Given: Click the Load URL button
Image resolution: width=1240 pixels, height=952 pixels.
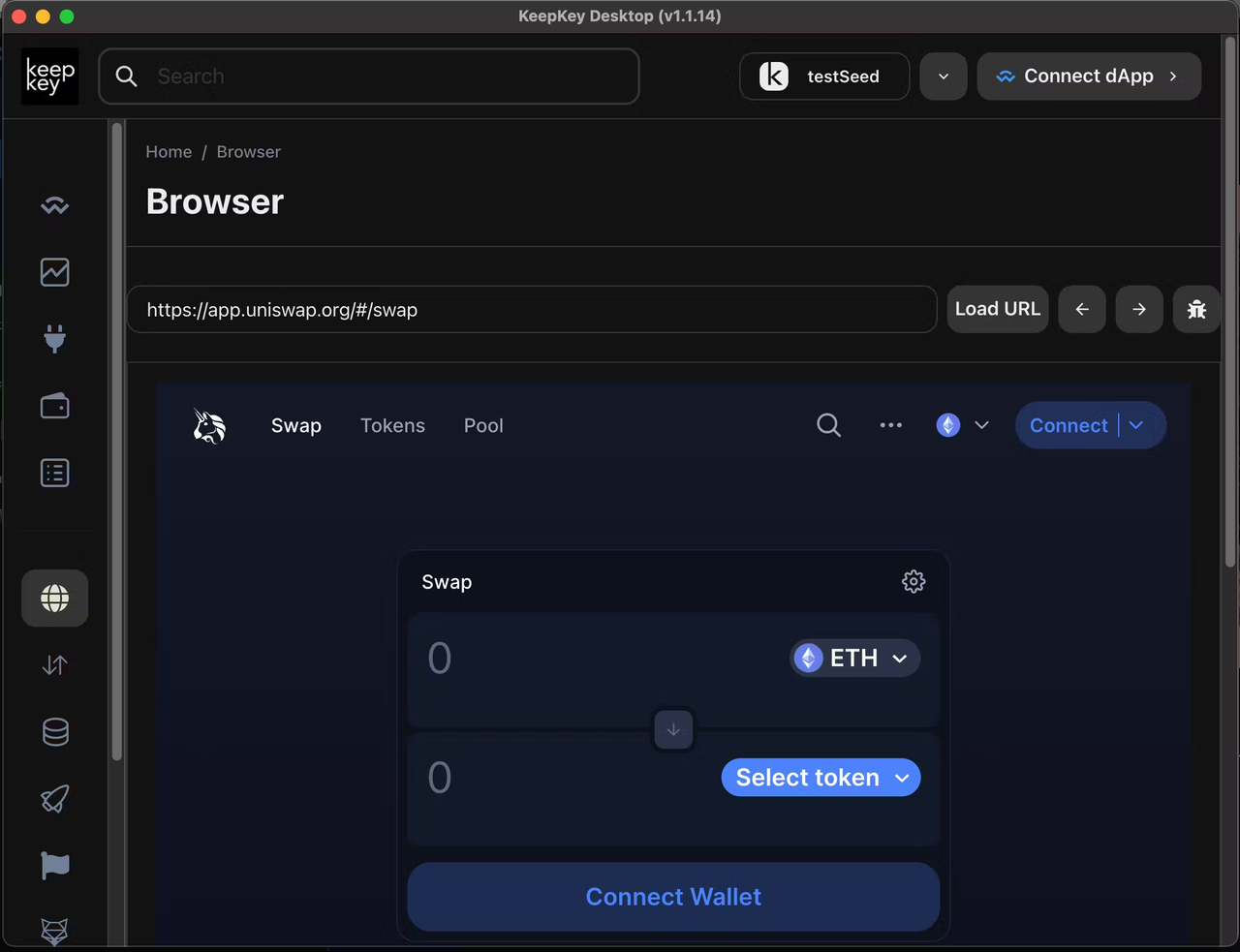Looking at the screenshot, I should [x=998, y=309].
